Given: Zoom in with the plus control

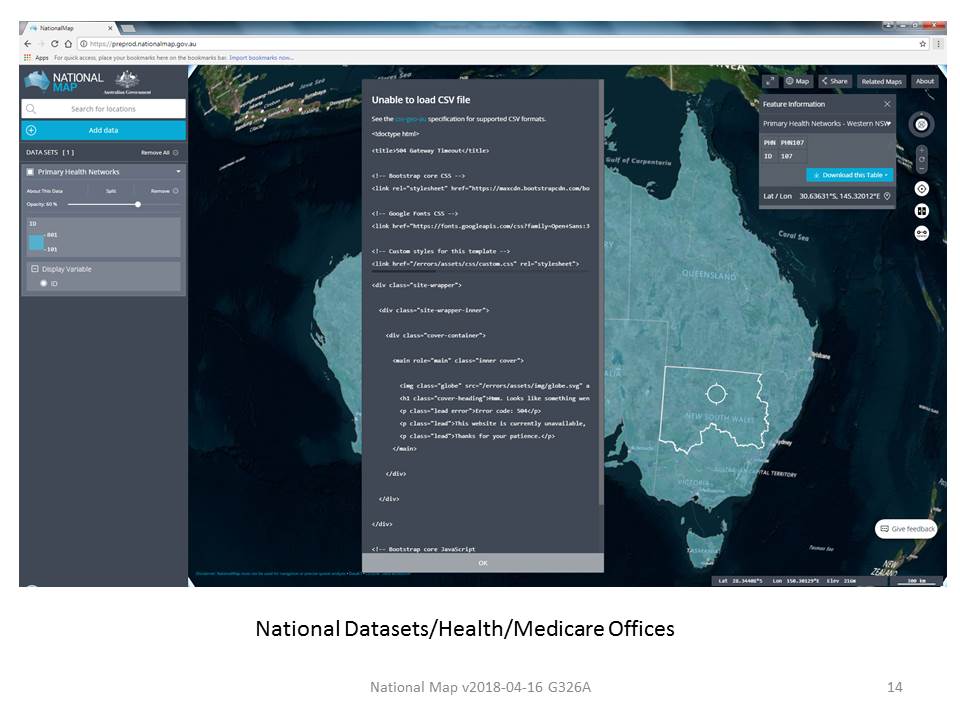Looking at the screenshot, I should [921, 150].
